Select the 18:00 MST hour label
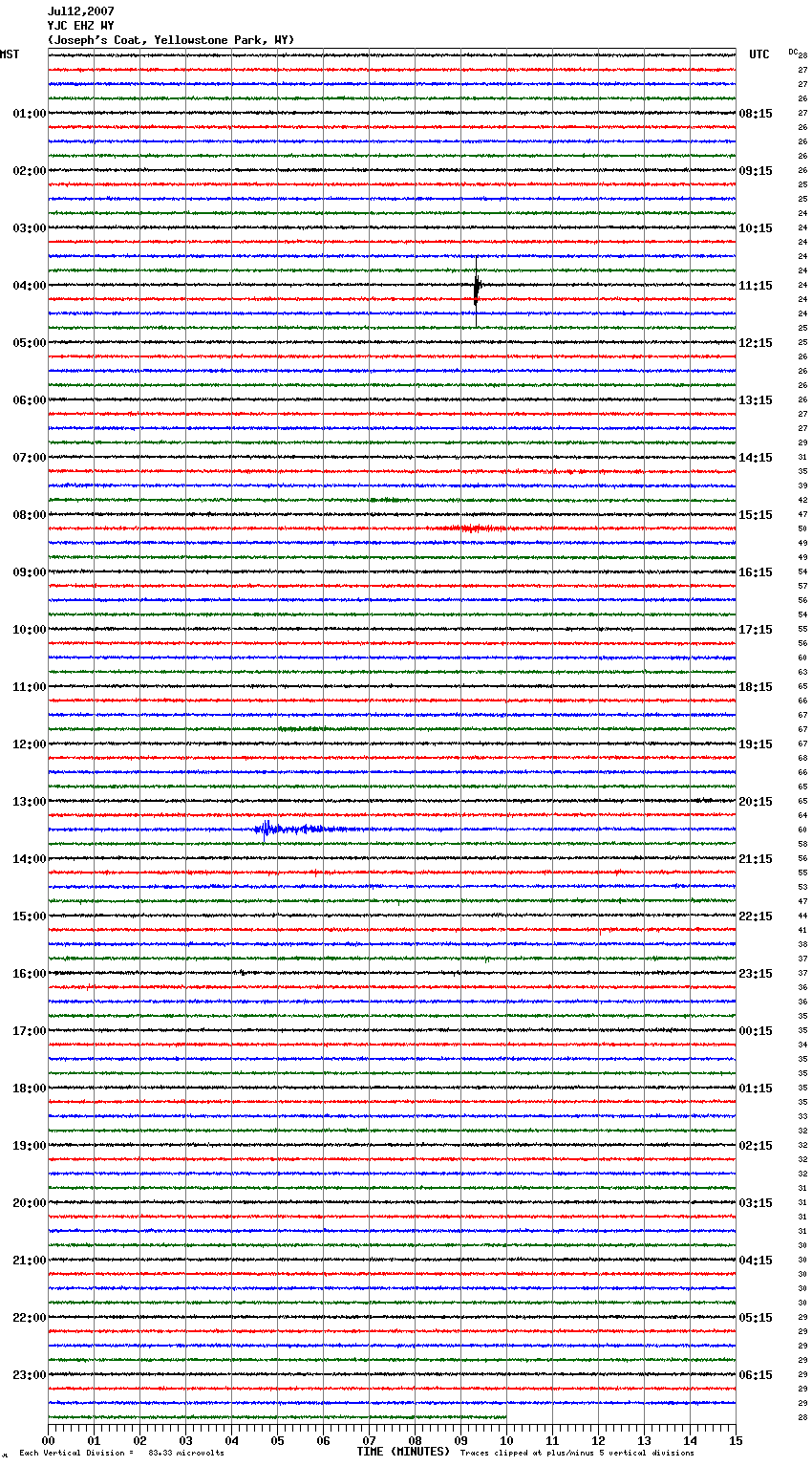Image resolution: width=812 pixels, height=1466 pixels. point(29,1089)
